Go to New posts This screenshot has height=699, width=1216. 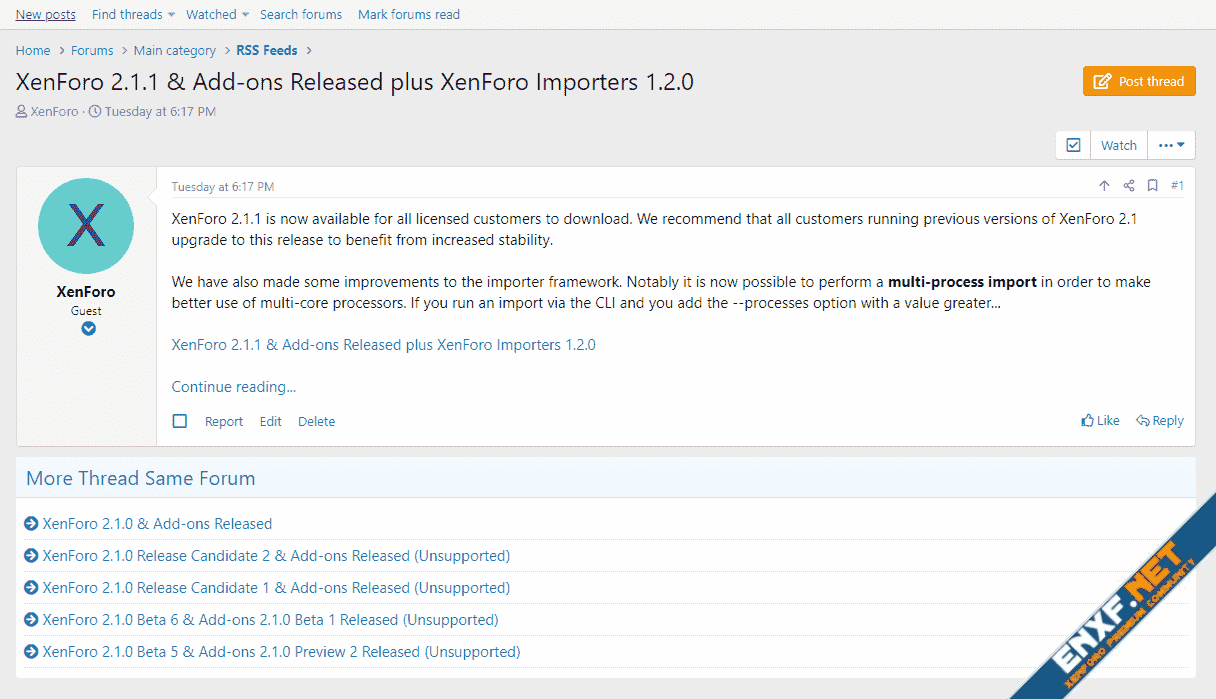tap(46, 14)
